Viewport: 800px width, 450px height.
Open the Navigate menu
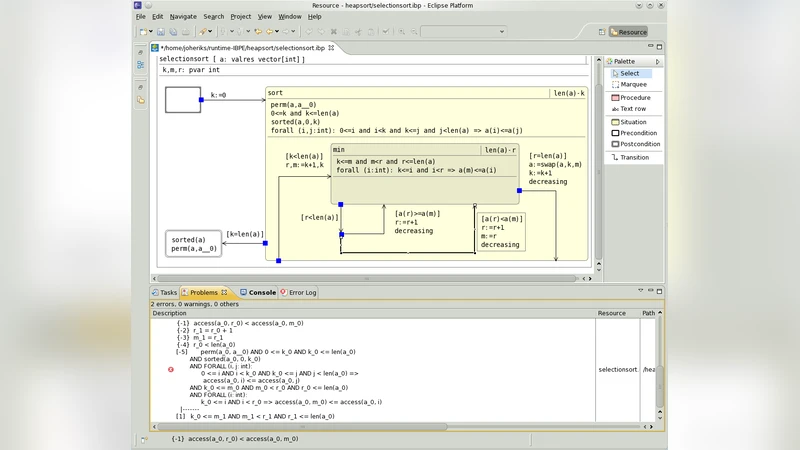183,17
